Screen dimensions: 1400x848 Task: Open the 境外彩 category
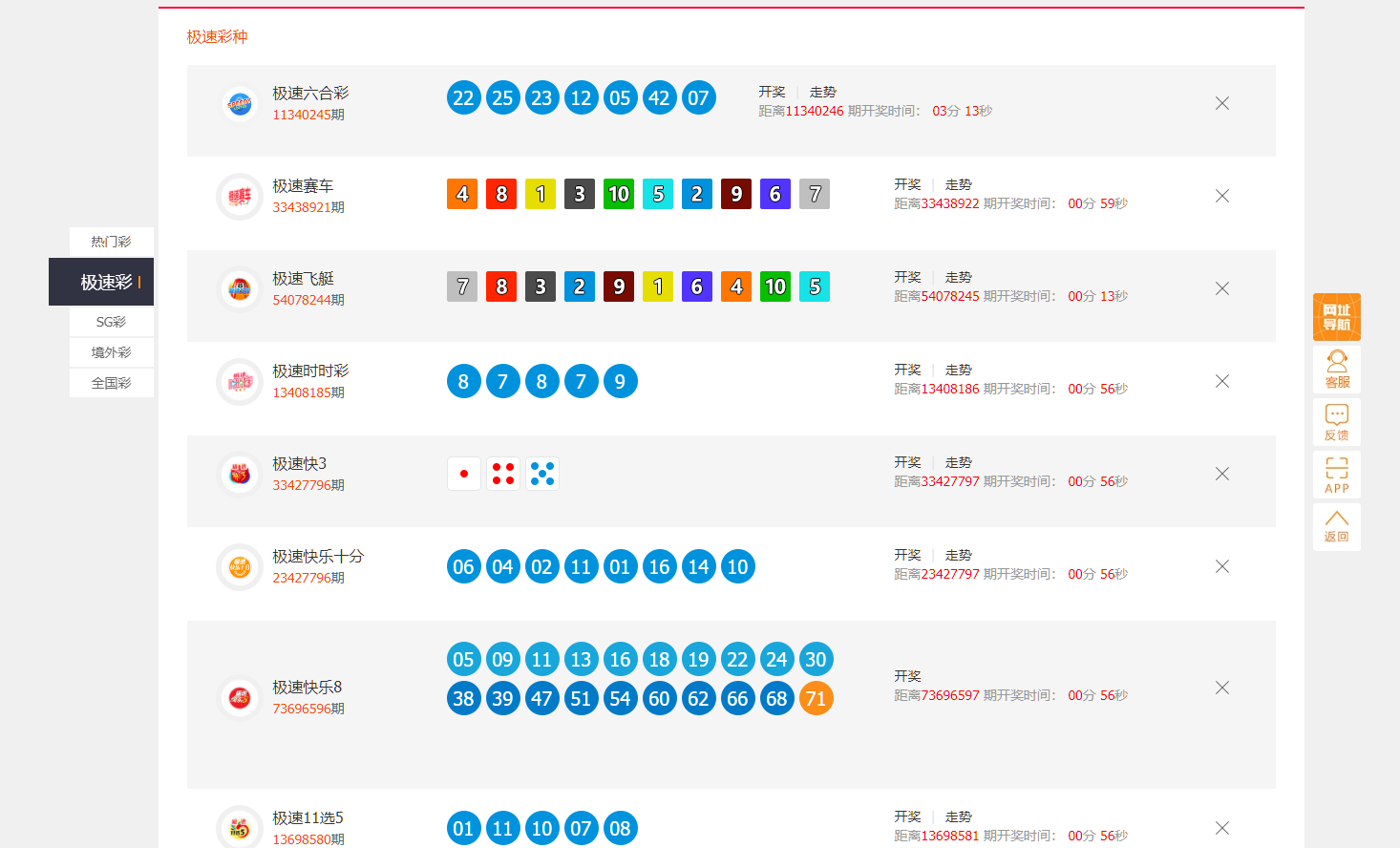111,352
